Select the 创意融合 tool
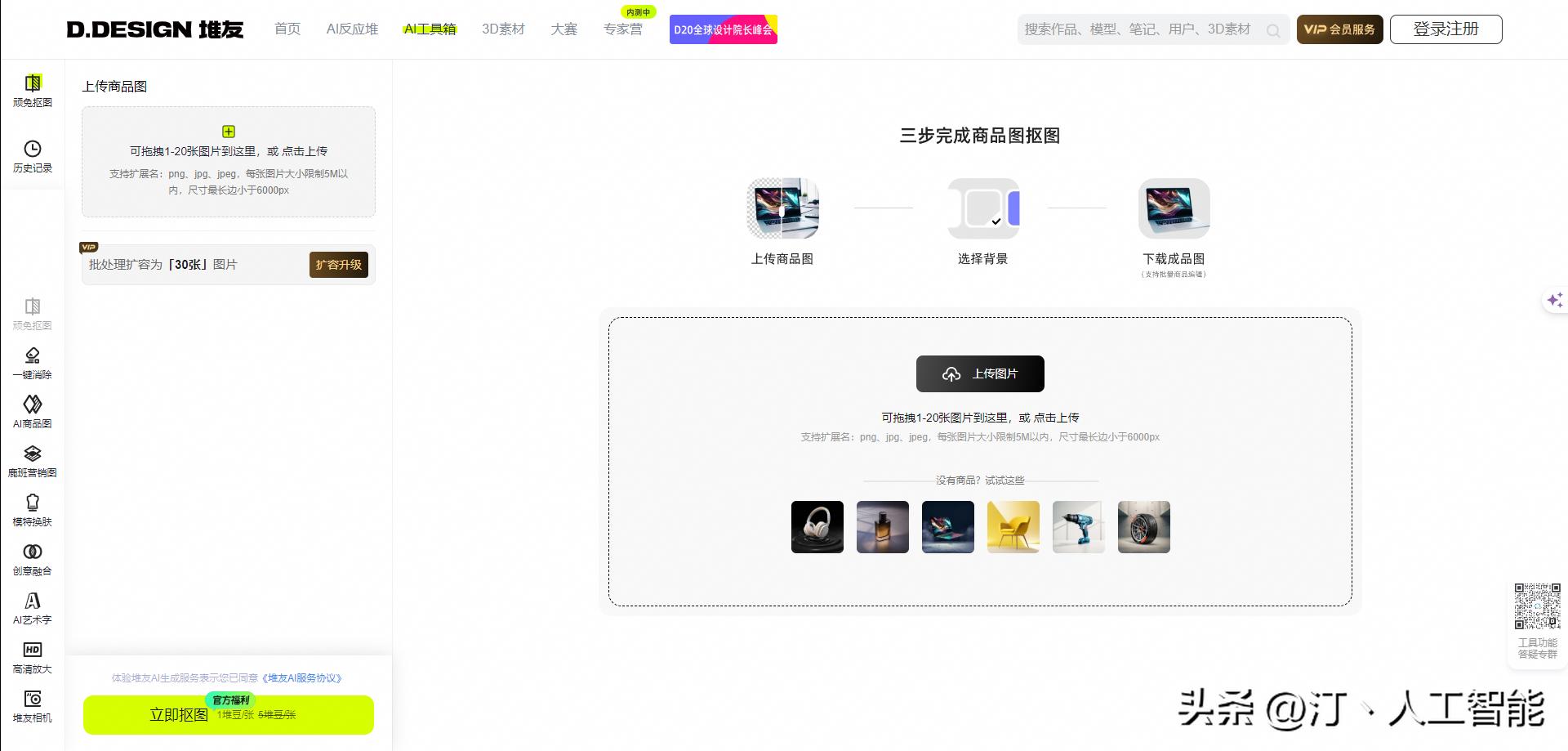 (33, 560)
